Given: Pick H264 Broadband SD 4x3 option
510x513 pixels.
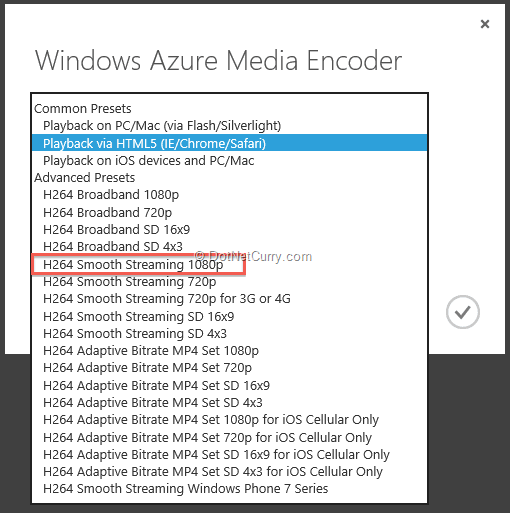Looking at the screenshot, I should pos(229,247).
